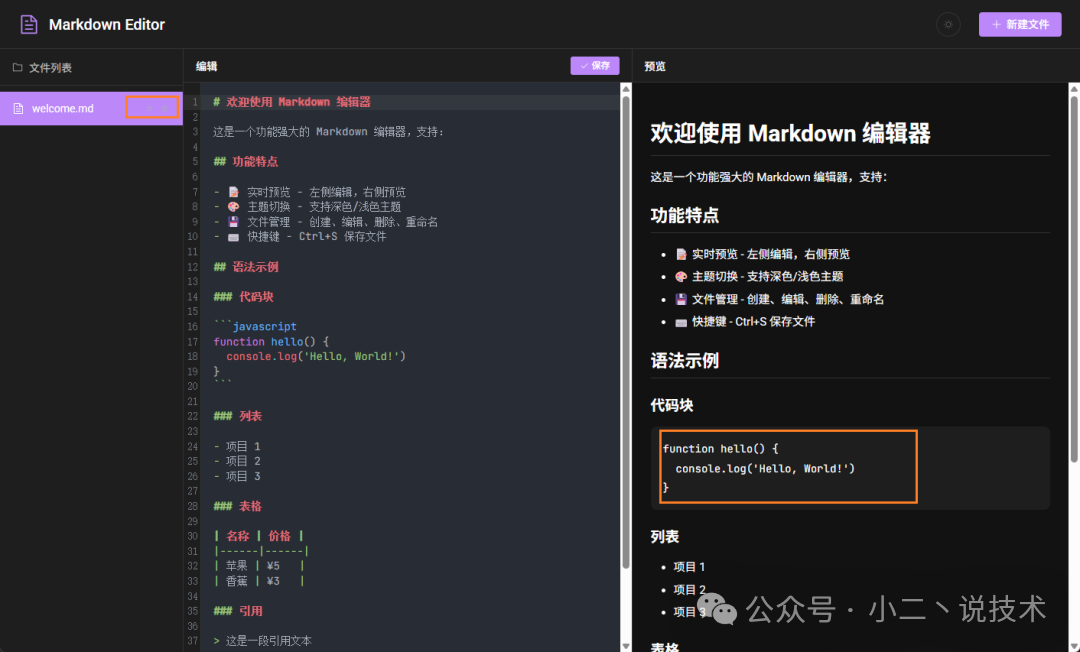Click editor line 17 'function hello() {'

pos(271,341)
